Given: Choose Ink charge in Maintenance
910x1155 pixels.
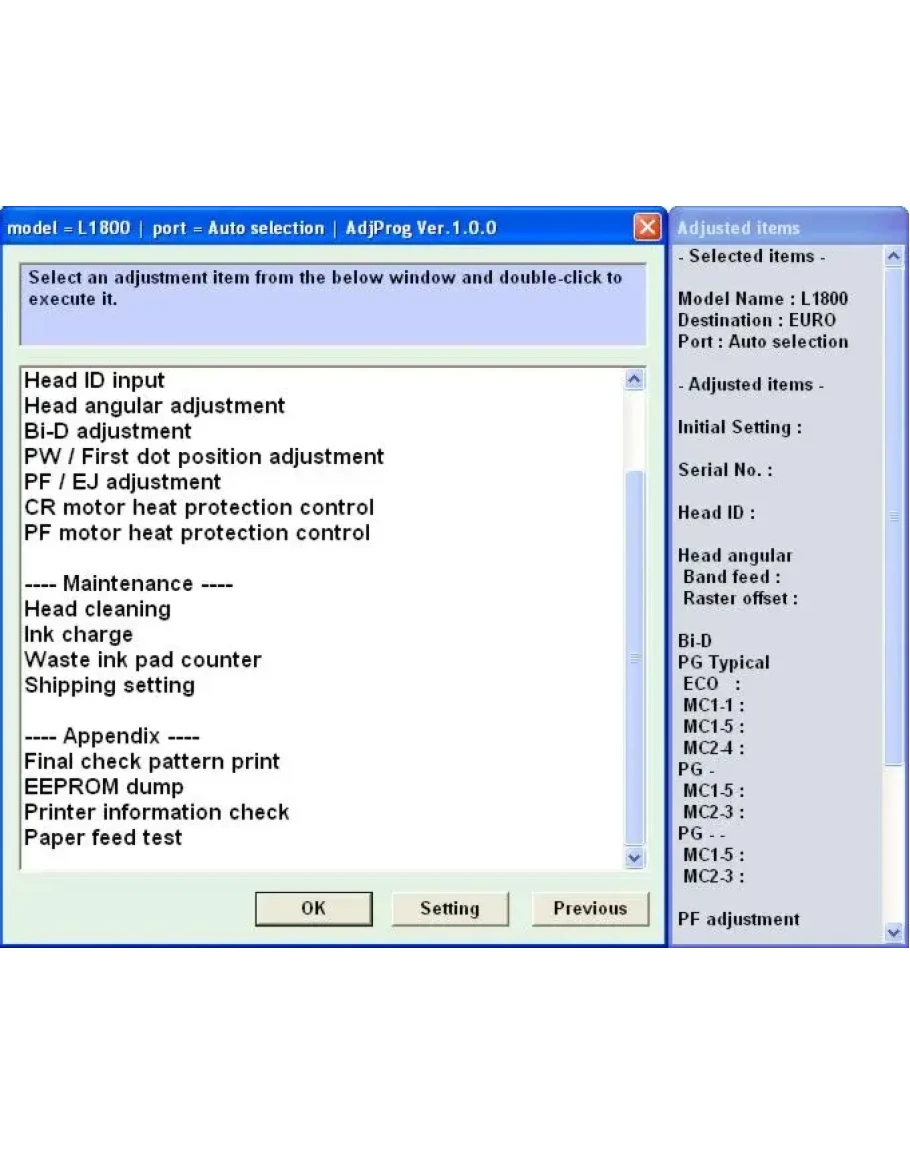Looking at the screenshot, I should 78,635.
